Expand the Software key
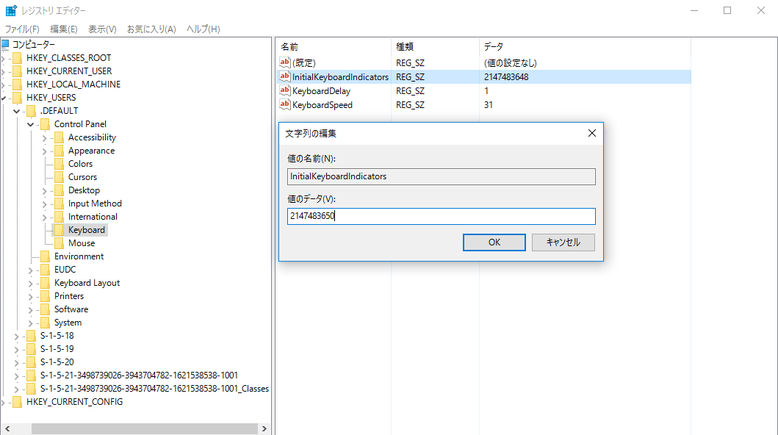 pos(31,310)
